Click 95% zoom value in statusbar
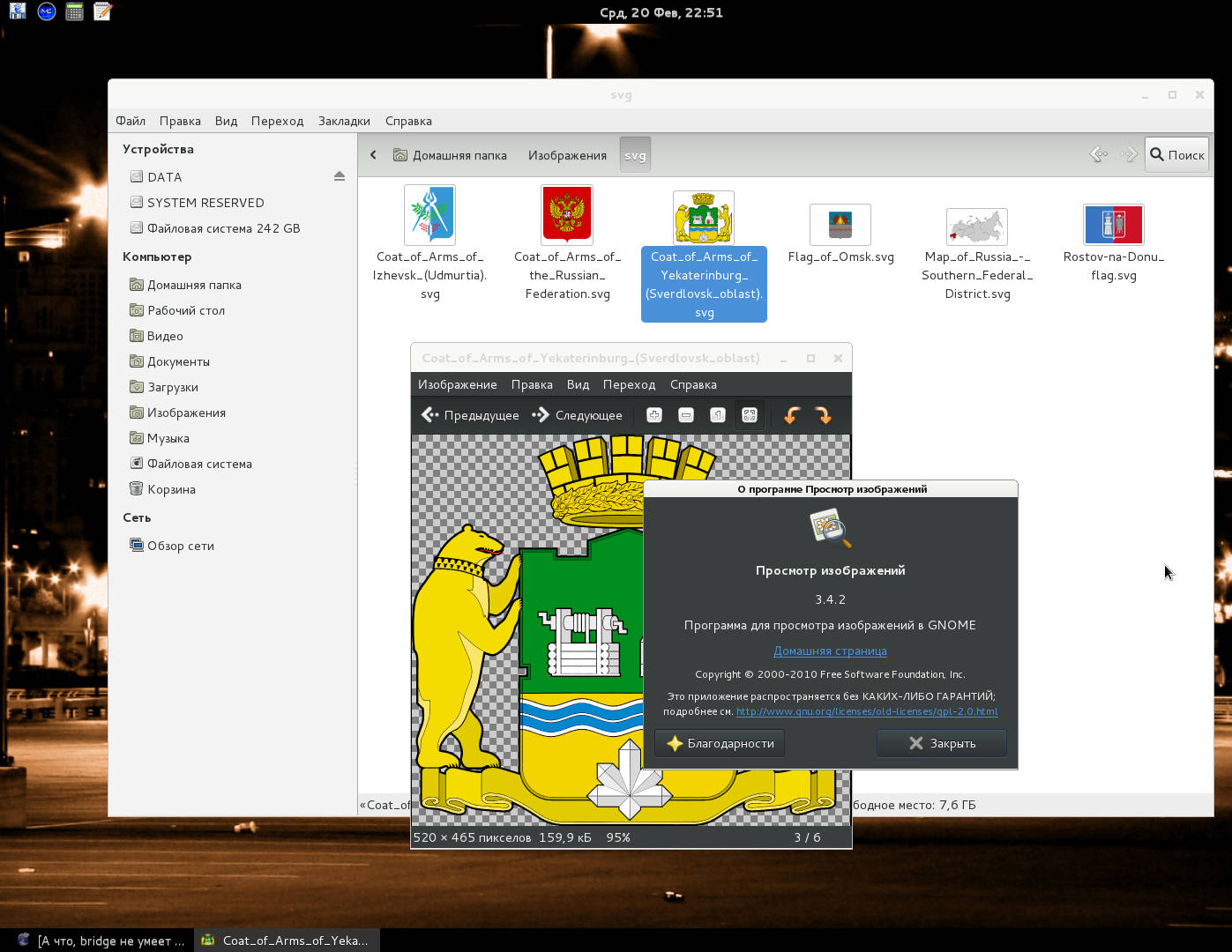Viewport: 1232px width, 952px height. (x=618, y=837)
